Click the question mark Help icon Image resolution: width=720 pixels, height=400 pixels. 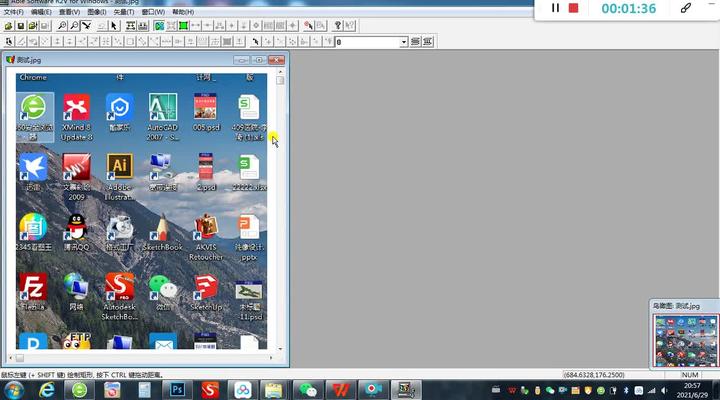pyautogui.click(x=338, y=26)
